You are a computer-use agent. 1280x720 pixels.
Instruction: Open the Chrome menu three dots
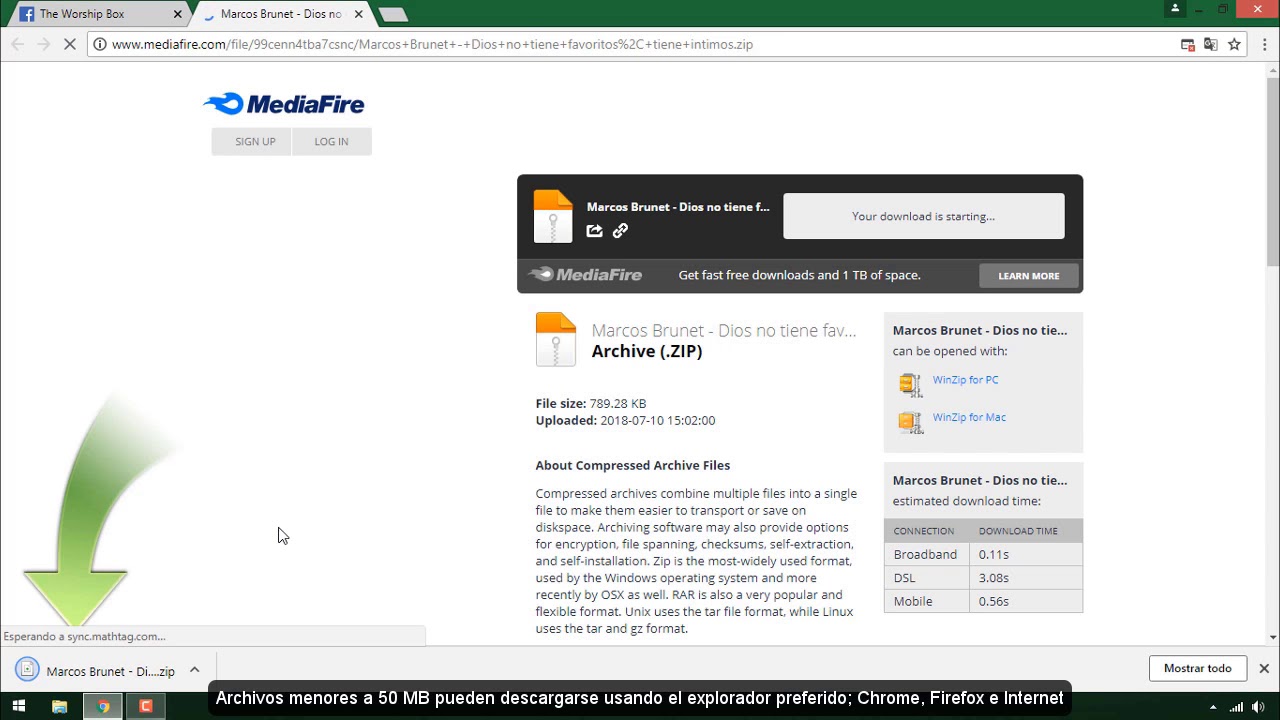[1265, 44]
